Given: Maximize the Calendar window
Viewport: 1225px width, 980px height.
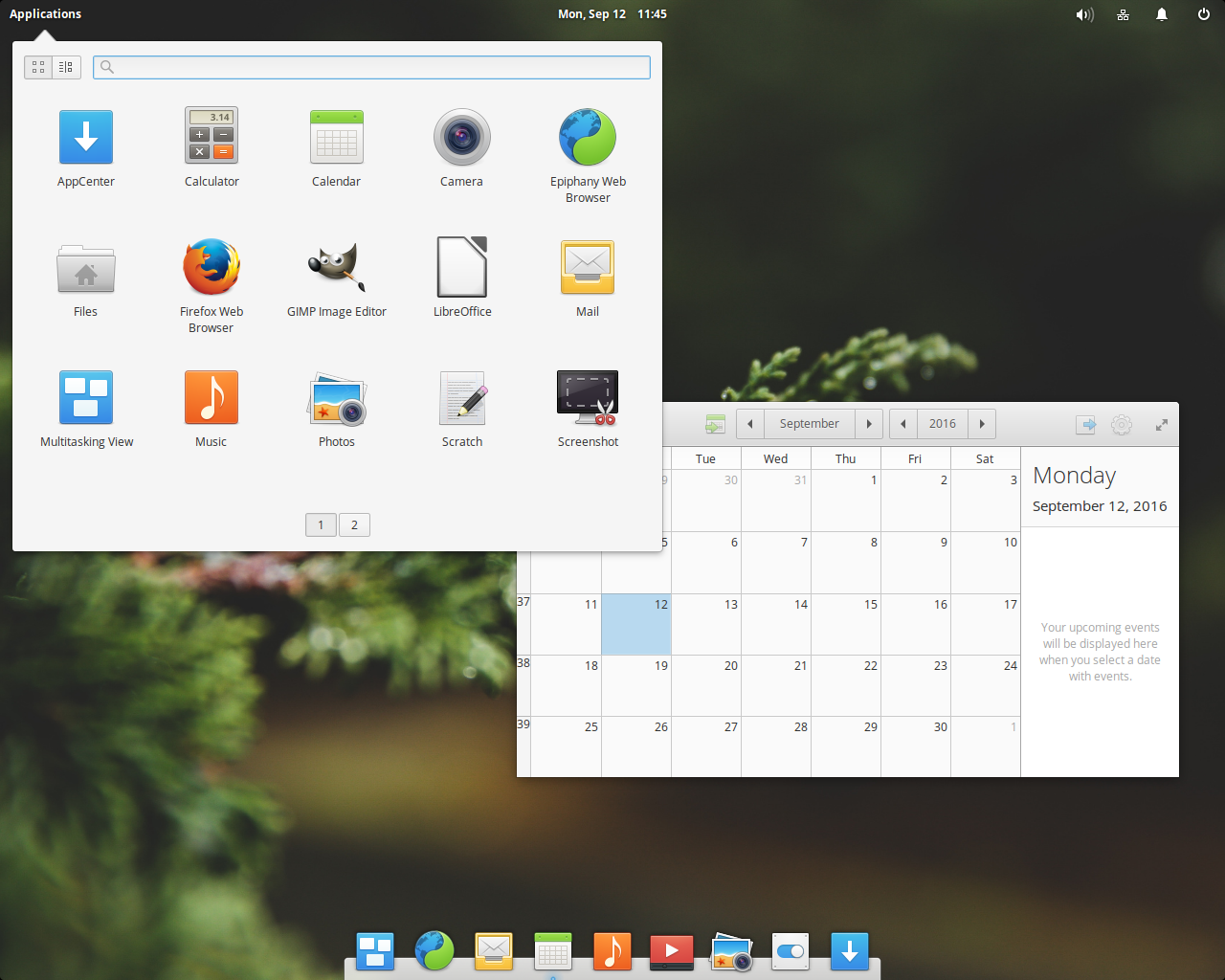Looking at the screenshot, I should (x=1162, y=425).
